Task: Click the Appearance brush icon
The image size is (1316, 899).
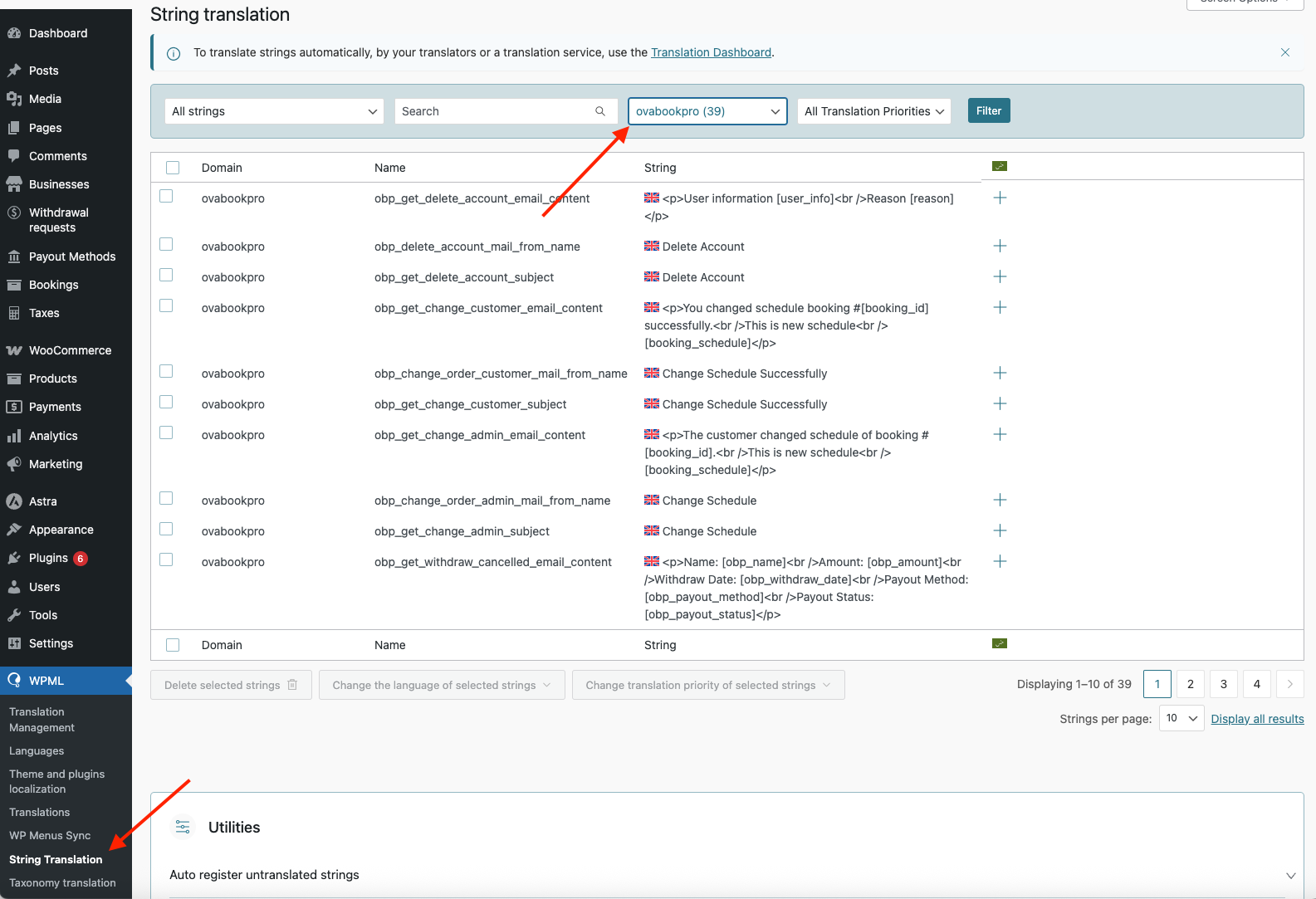Action: coord(14,530)
